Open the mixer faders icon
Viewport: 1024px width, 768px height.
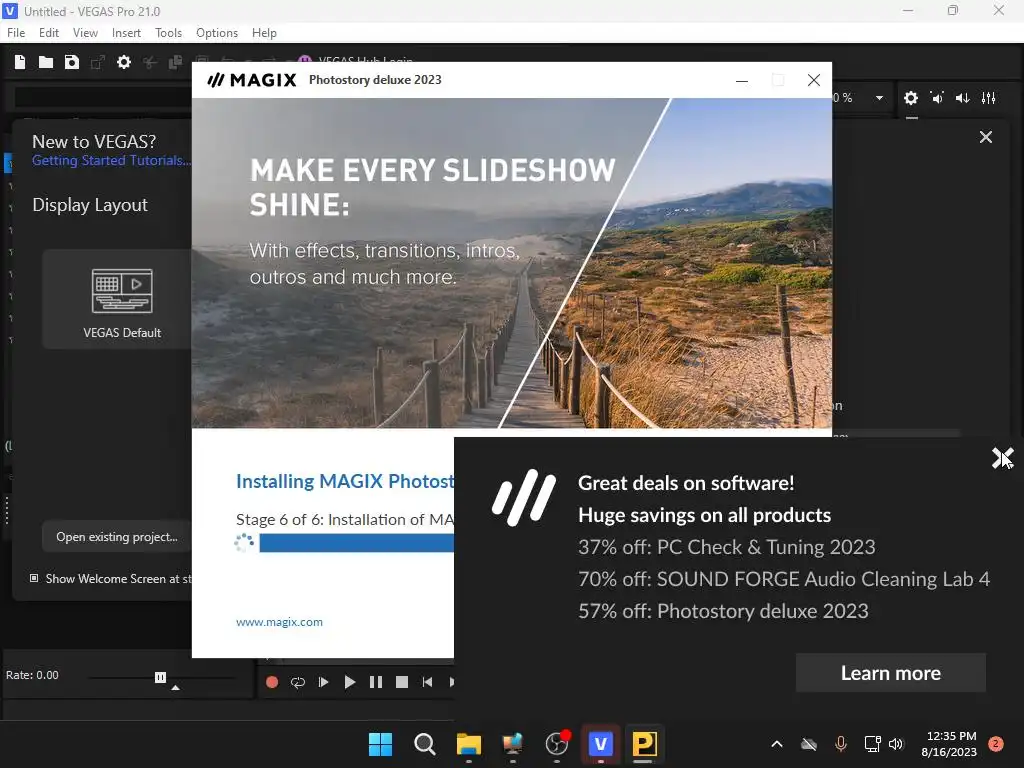click(989, 98)
